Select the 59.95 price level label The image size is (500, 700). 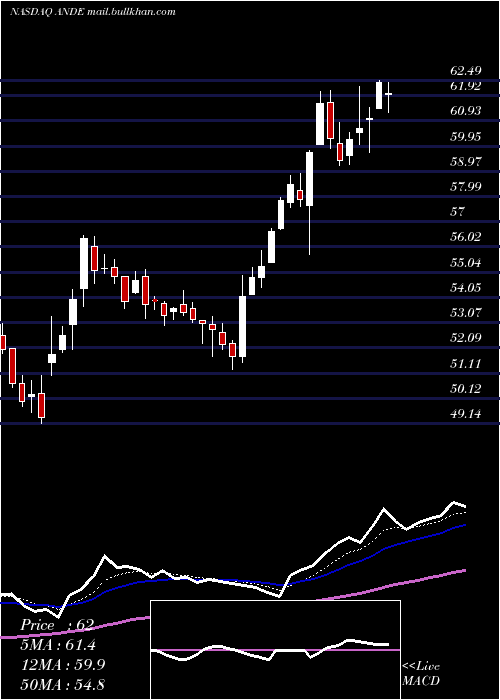(x=466, y=137)
